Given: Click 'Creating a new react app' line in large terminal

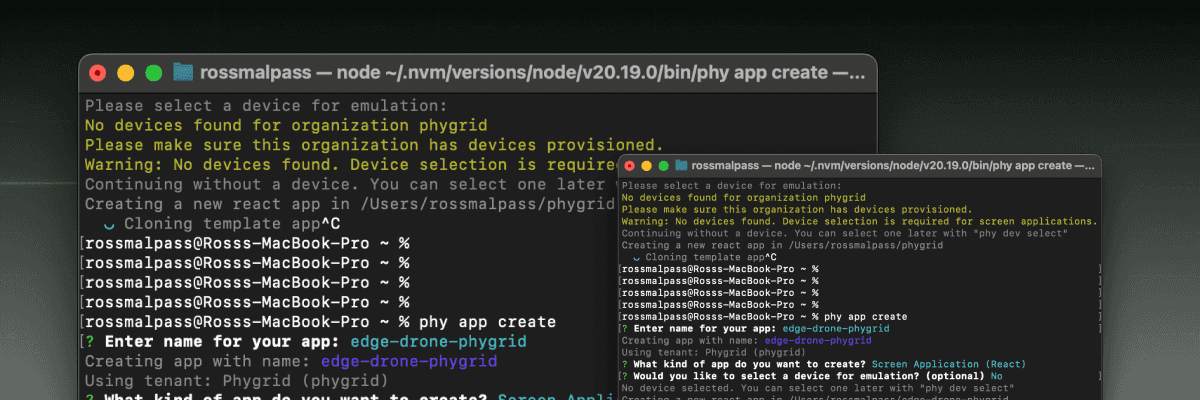Looking at the screenshot, I should coord(350,204).
